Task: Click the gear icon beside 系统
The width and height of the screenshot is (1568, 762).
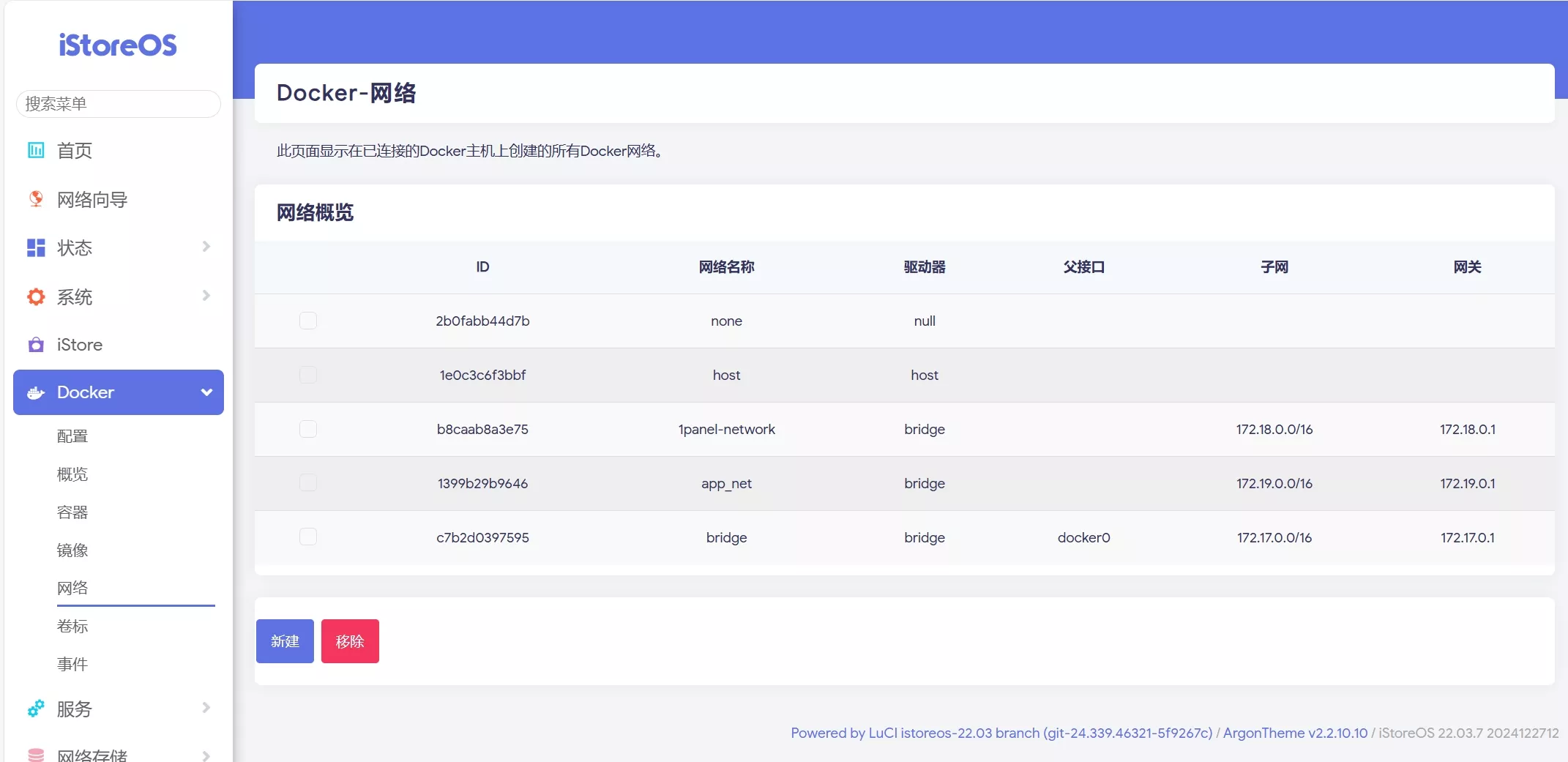Action: [x=36, y=296]
